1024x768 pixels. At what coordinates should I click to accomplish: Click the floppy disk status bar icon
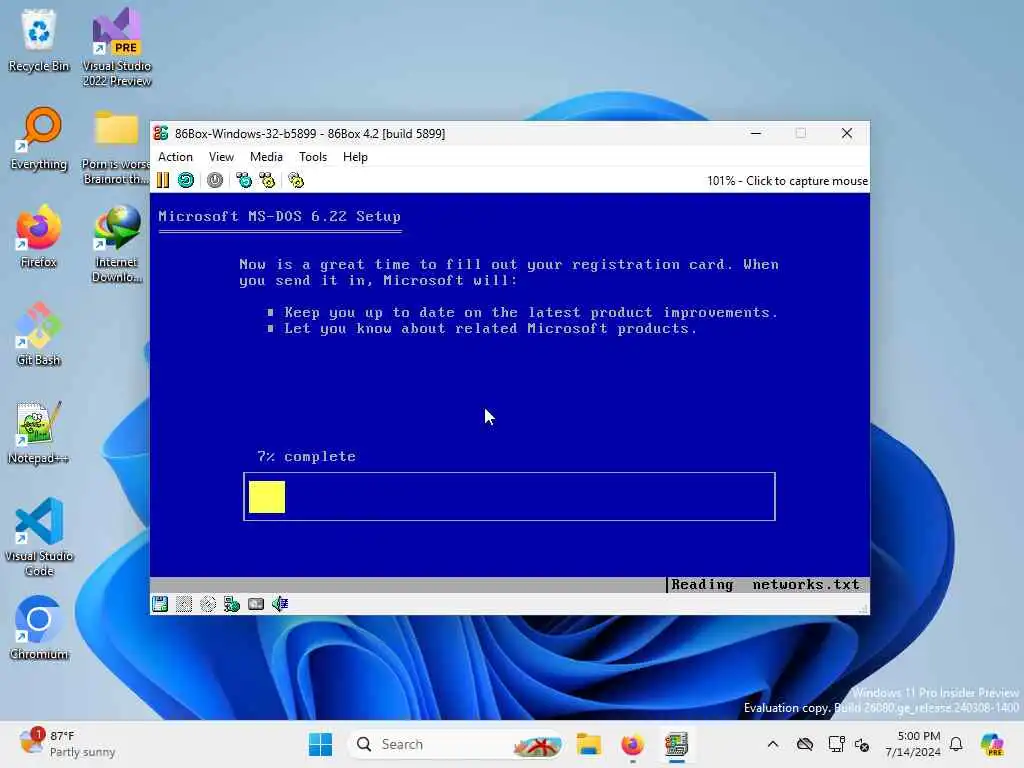point(160,604)
